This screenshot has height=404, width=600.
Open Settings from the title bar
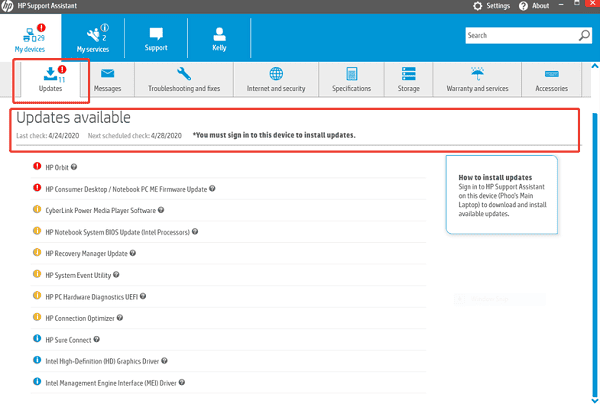[490, 6]
